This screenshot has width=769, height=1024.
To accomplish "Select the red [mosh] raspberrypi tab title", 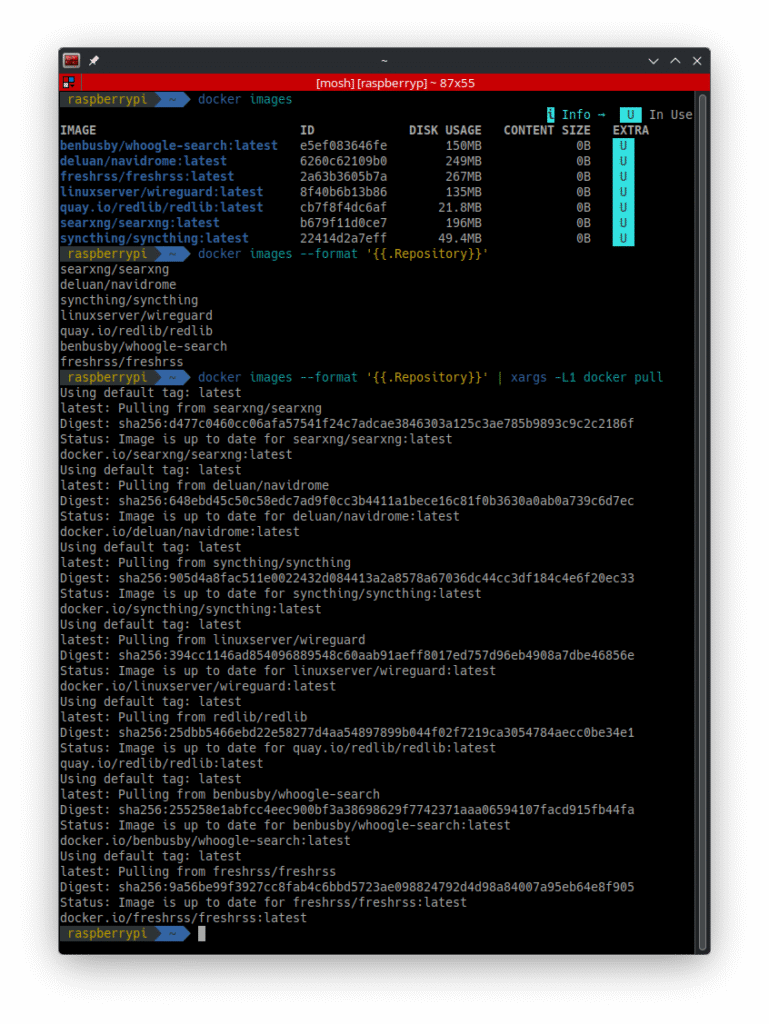I will (384, 83).
